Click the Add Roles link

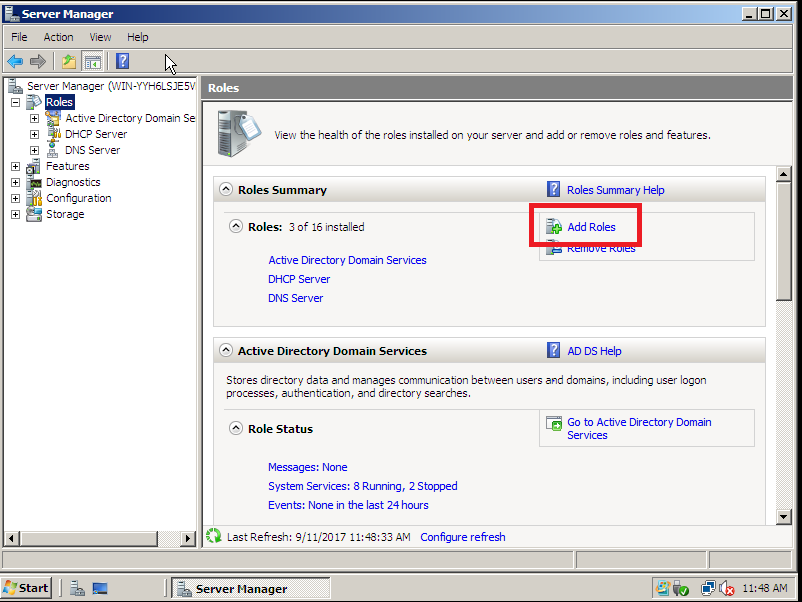click(591, 227)
